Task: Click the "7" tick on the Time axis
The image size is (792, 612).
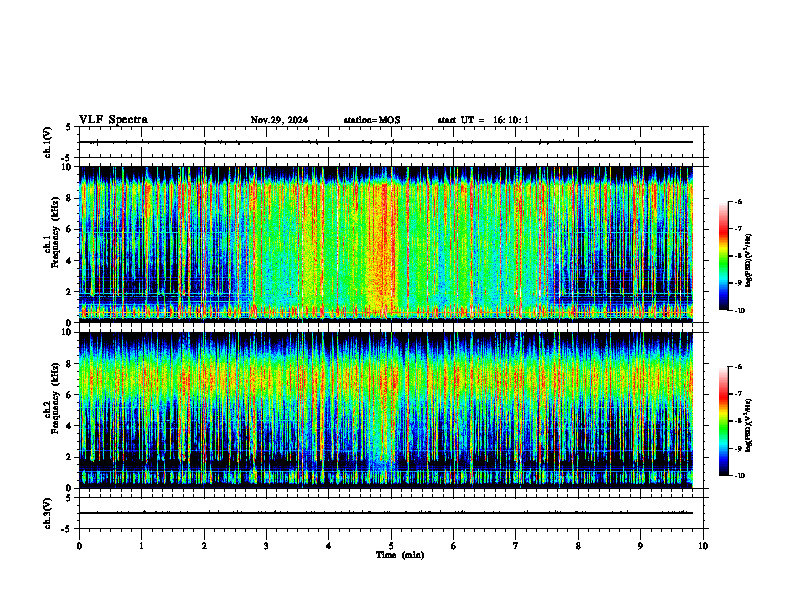Action: [x=516, y=546]
